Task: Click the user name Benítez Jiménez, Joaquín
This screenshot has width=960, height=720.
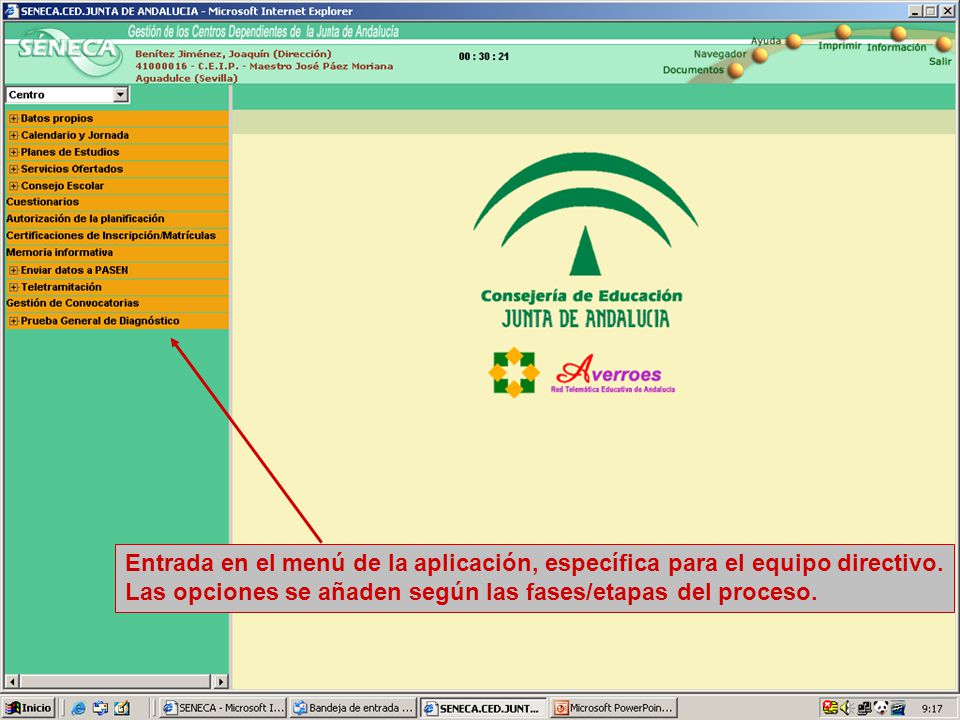Action: click(233, 54)
